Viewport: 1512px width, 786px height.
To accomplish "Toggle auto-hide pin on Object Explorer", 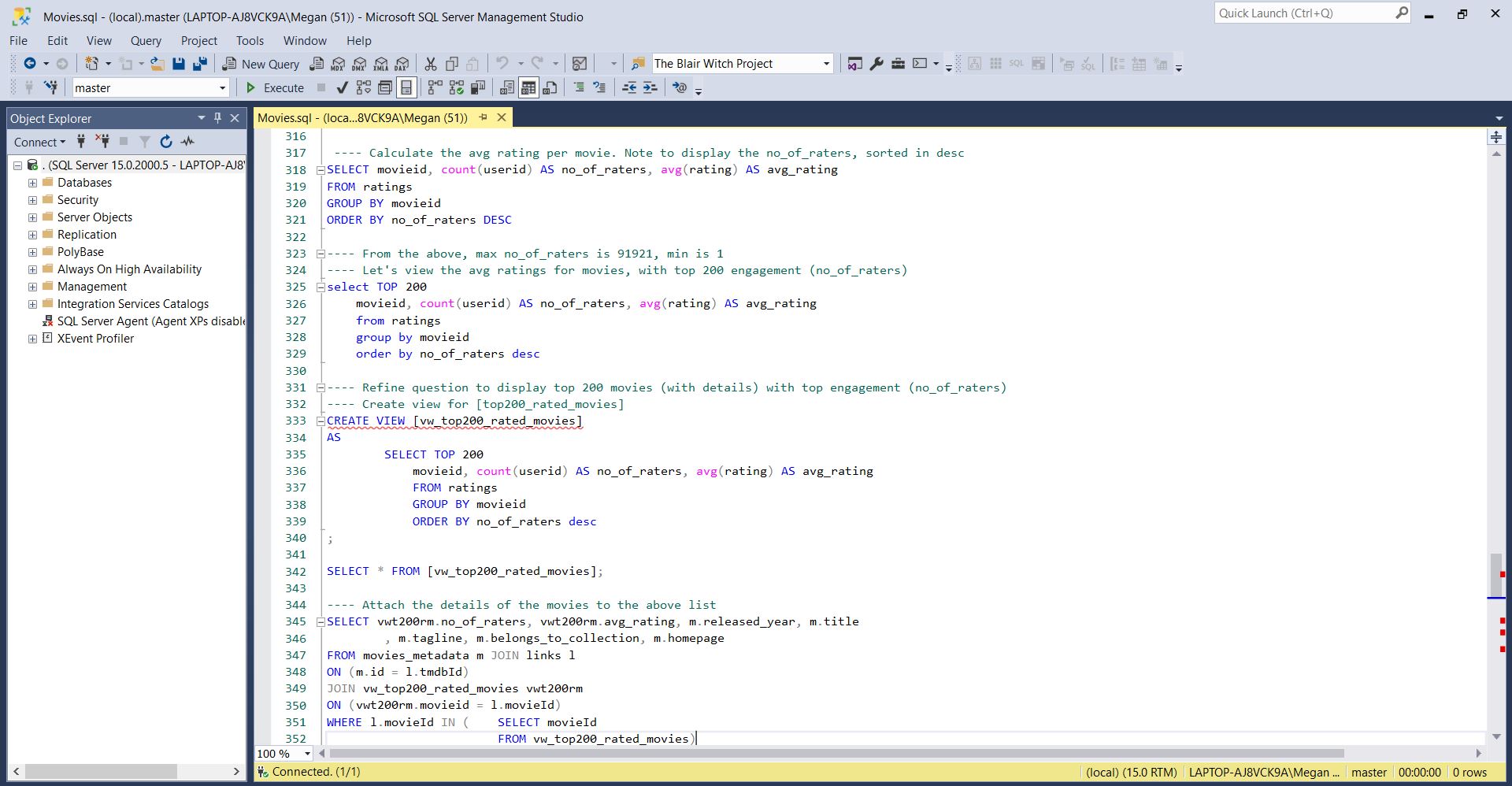I will click(218, 118).
